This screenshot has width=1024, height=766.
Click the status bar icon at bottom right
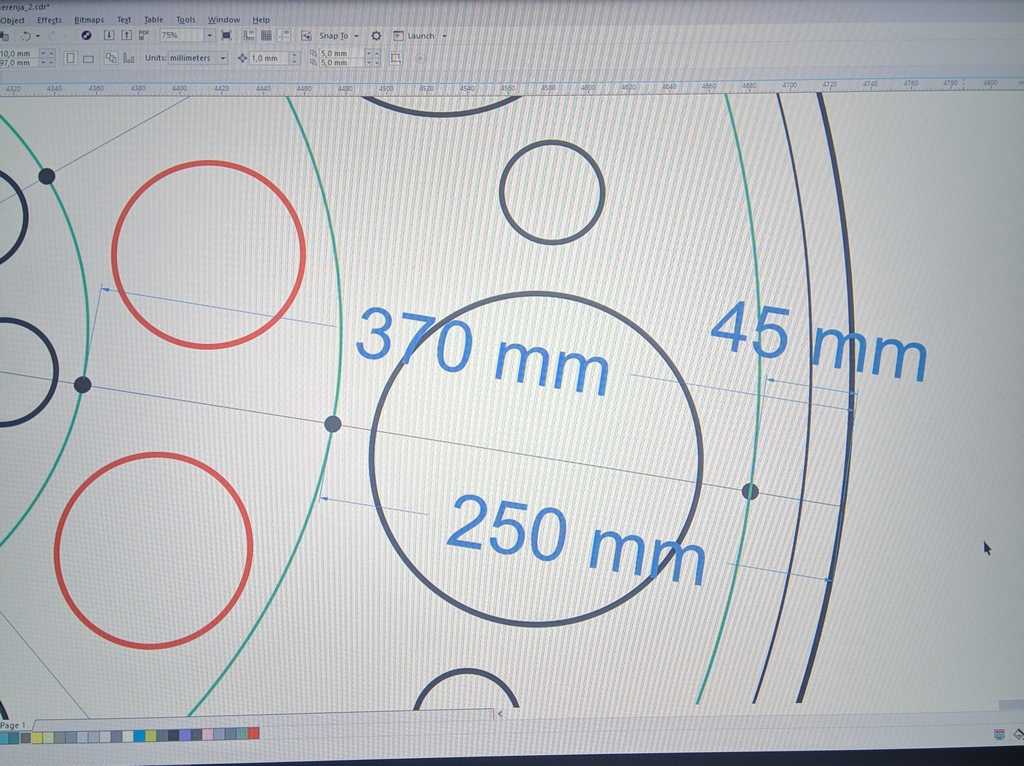tap(999, 735)
